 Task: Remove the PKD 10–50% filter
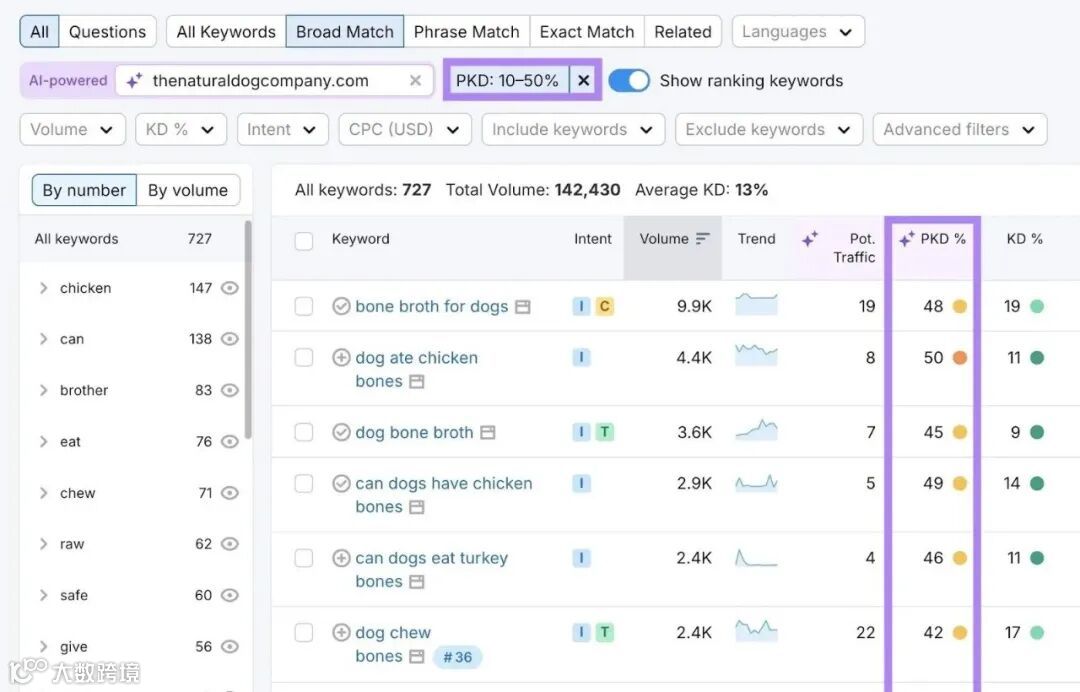[x=584, y=81]
